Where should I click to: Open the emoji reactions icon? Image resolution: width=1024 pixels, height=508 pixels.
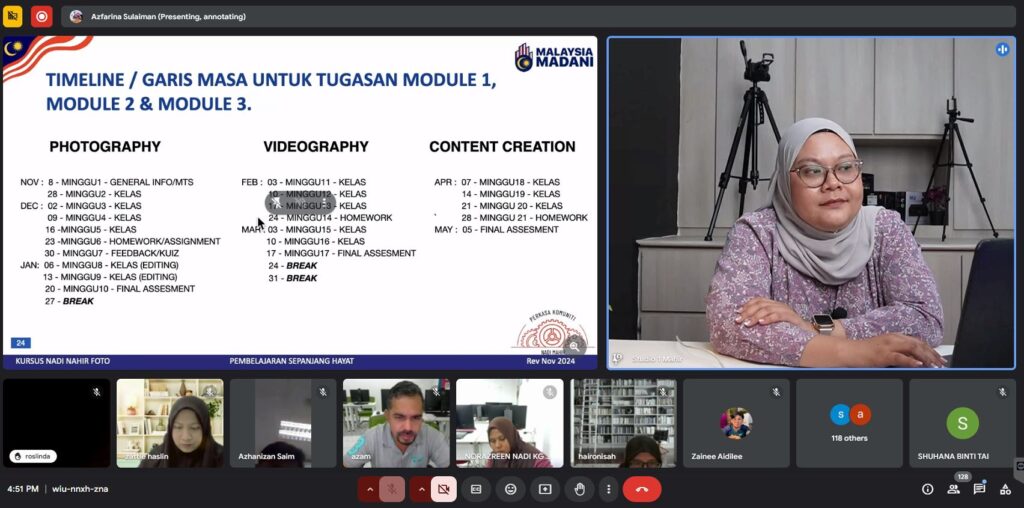point(510,489)
